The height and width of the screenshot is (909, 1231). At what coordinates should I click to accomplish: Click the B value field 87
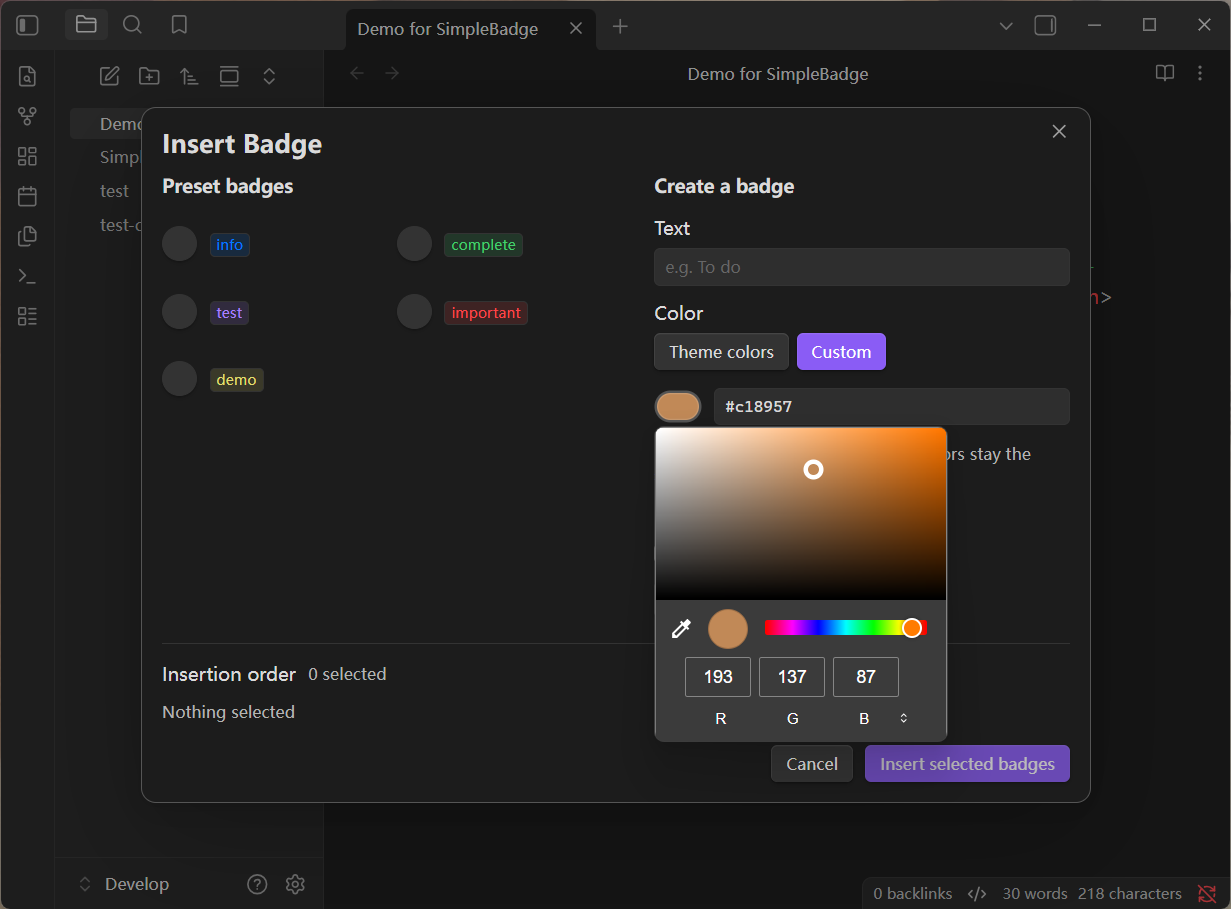[x=866, y=677]
